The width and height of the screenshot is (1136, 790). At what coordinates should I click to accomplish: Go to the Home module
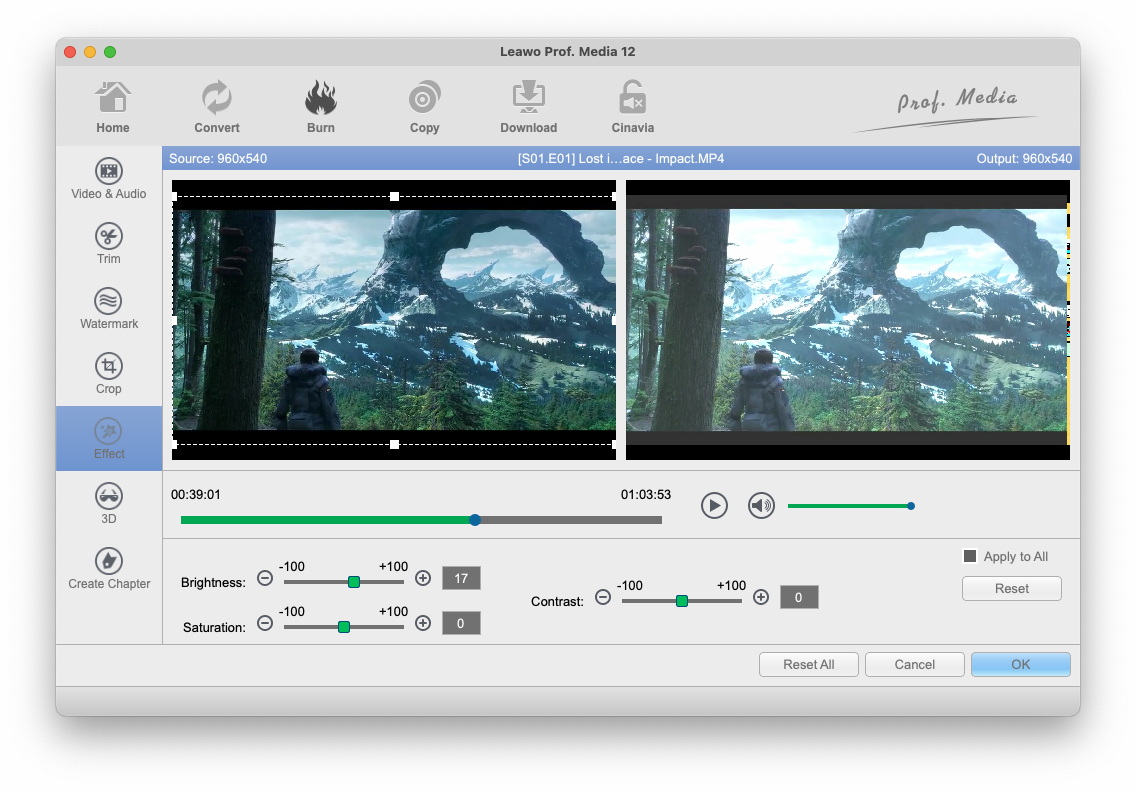coord(113,107)
